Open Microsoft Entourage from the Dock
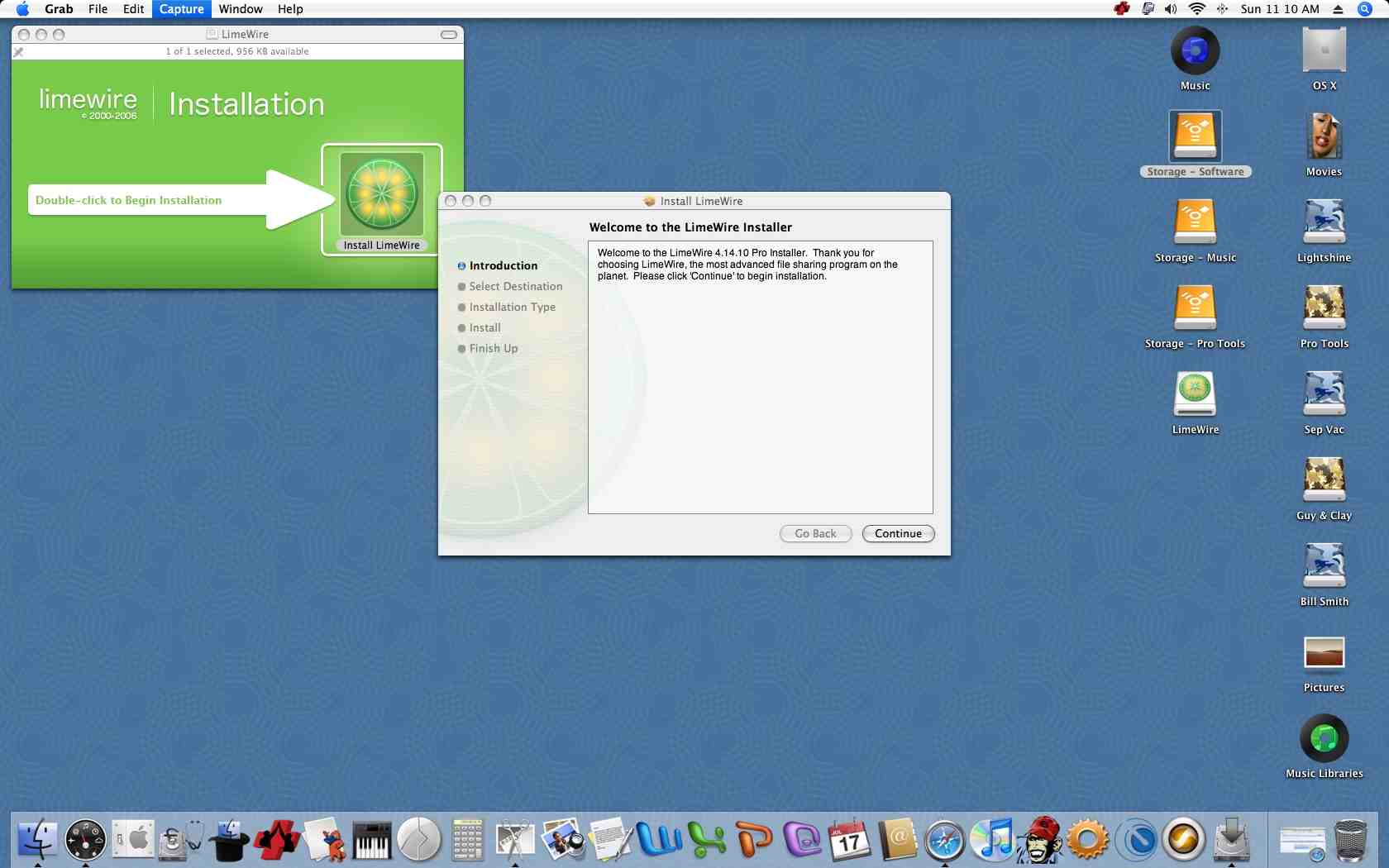Screen dimensions: 1389x868 [x=802, y=841]
